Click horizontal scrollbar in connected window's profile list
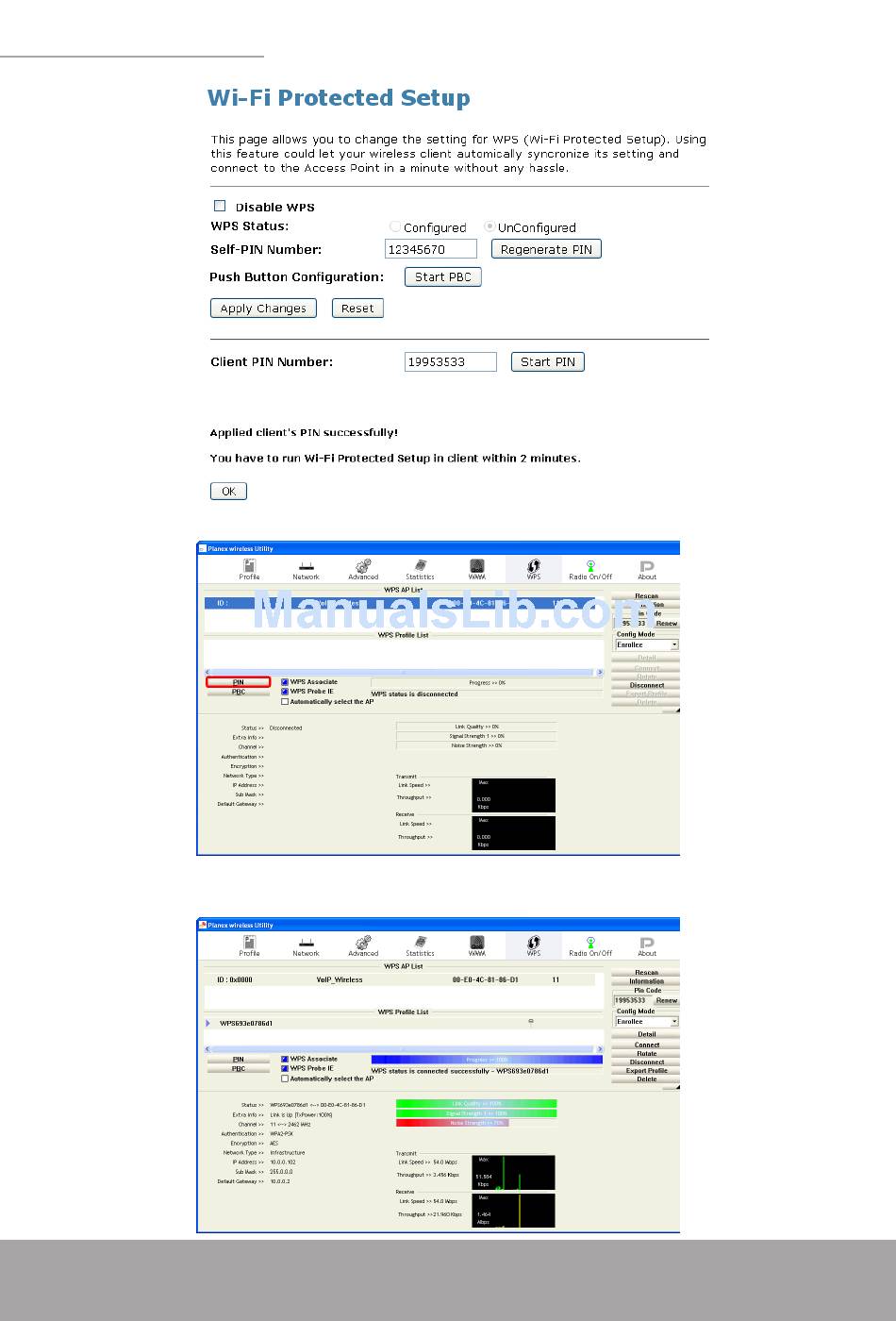The width and height of the screenshot is (896, 1321). pos(404,1049)
